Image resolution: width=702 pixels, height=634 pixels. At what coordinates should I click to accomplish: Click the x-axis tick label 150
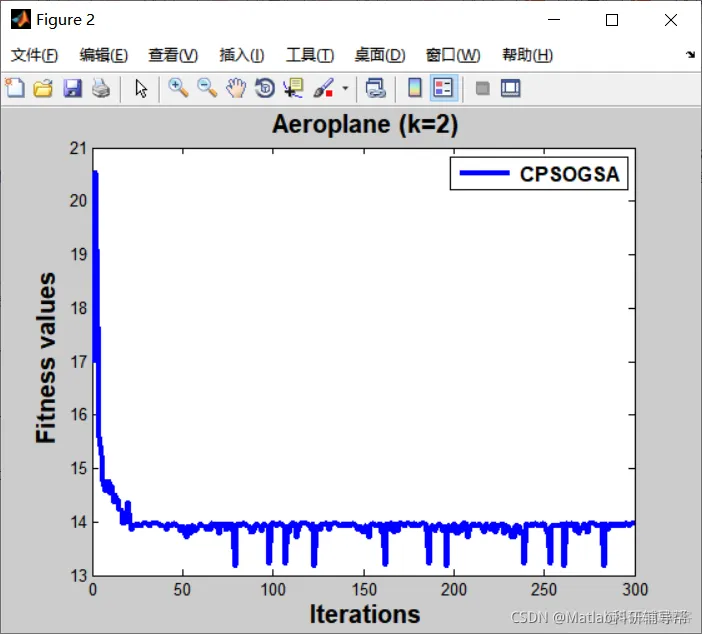(x=364, y=590)
